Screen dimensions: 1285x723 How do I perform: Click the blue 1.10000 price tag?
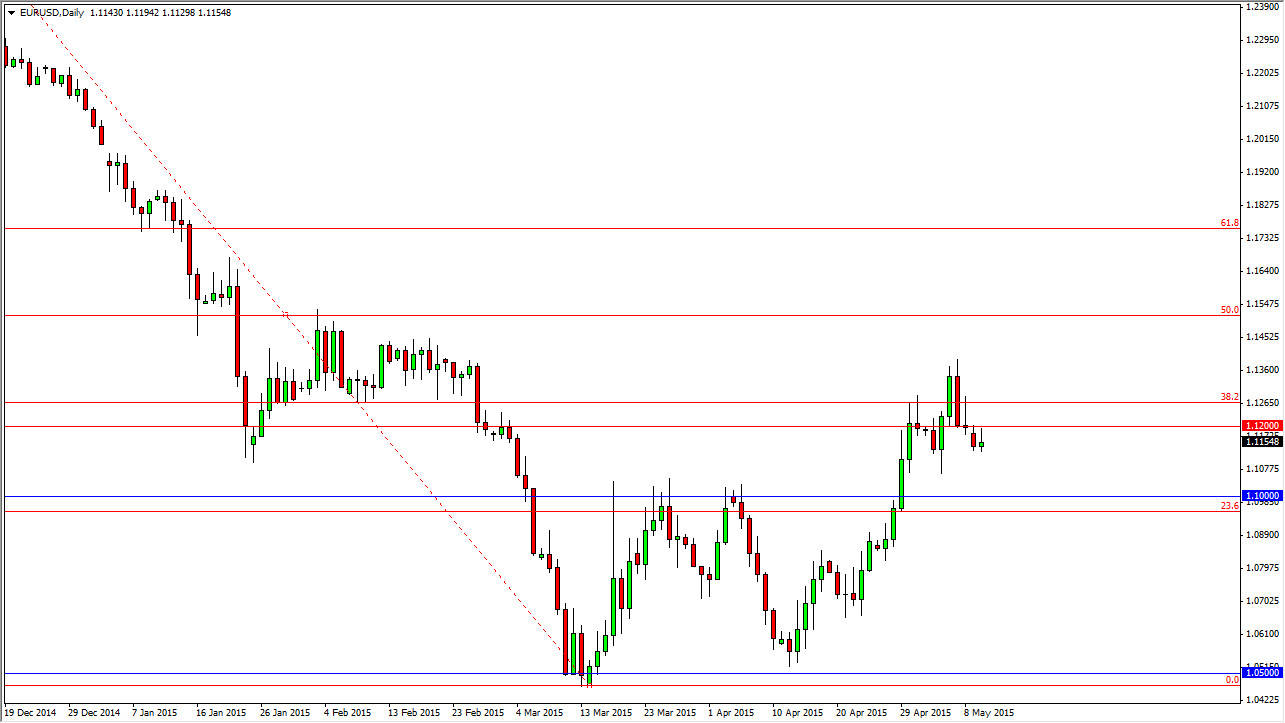click(1262, 496)
